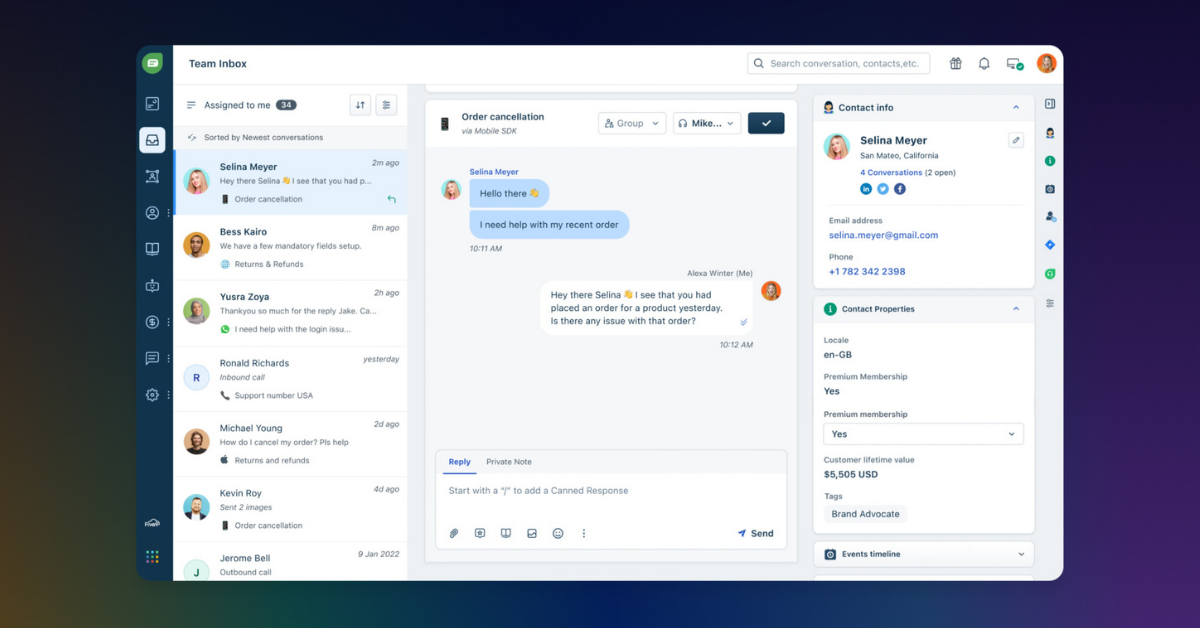Open Selina's LinkedIn profile icon

click(x=866, y=189)
